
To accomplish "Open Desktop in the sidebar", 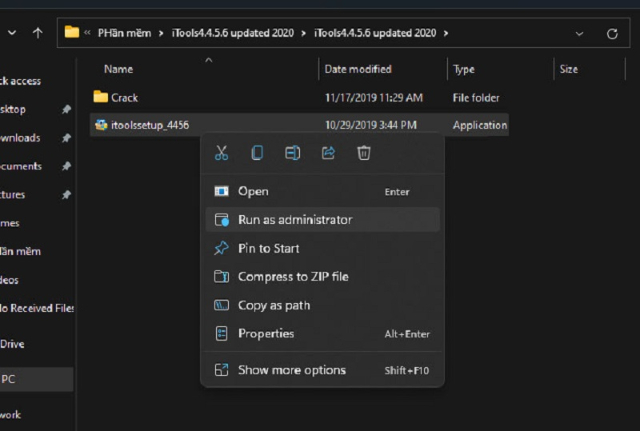I will tap(13, 109).
